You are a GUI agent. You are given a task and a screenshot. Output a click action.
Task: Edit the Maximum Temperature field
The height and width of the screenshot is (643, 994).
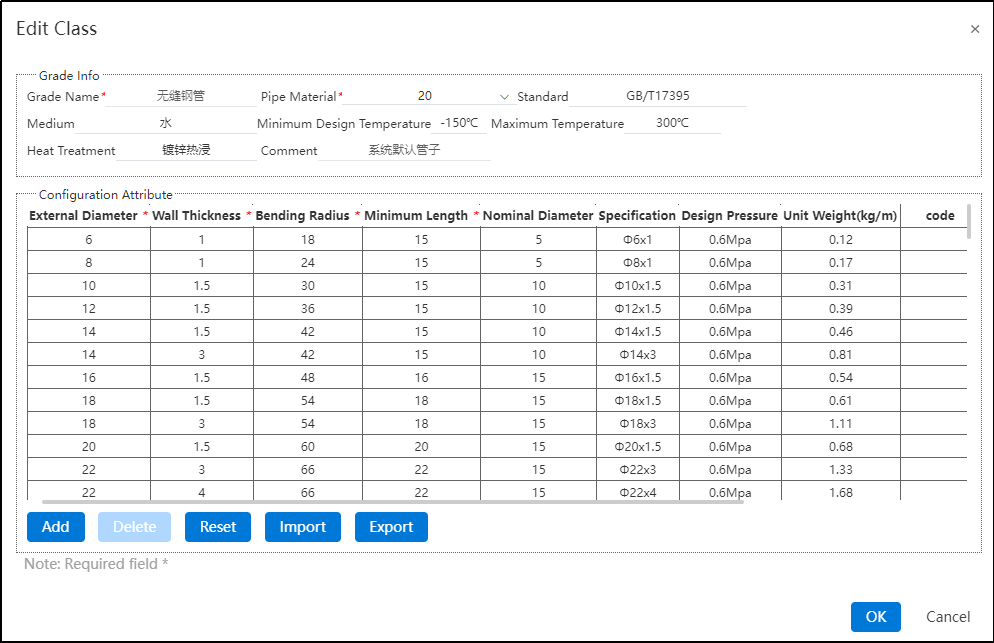(672, 124)
